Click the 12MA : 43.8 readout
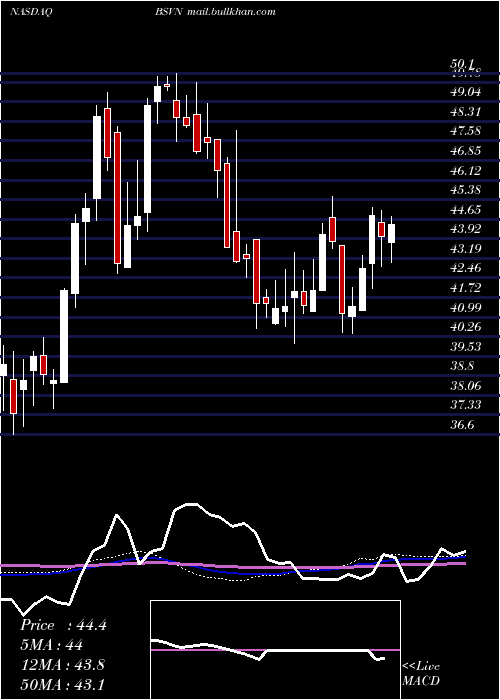This screenshot has width=500, height=700. [x=62, y=665]
